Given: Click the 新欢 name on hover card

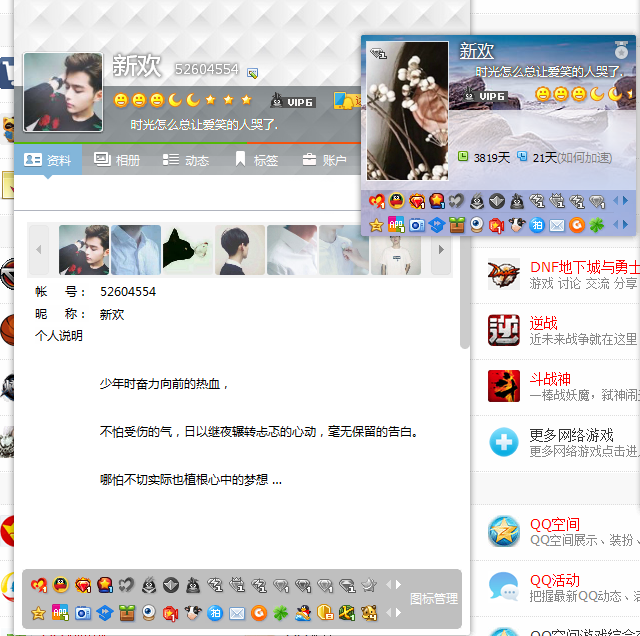Looking at the screenshot, I should click(x=476, y=51).
